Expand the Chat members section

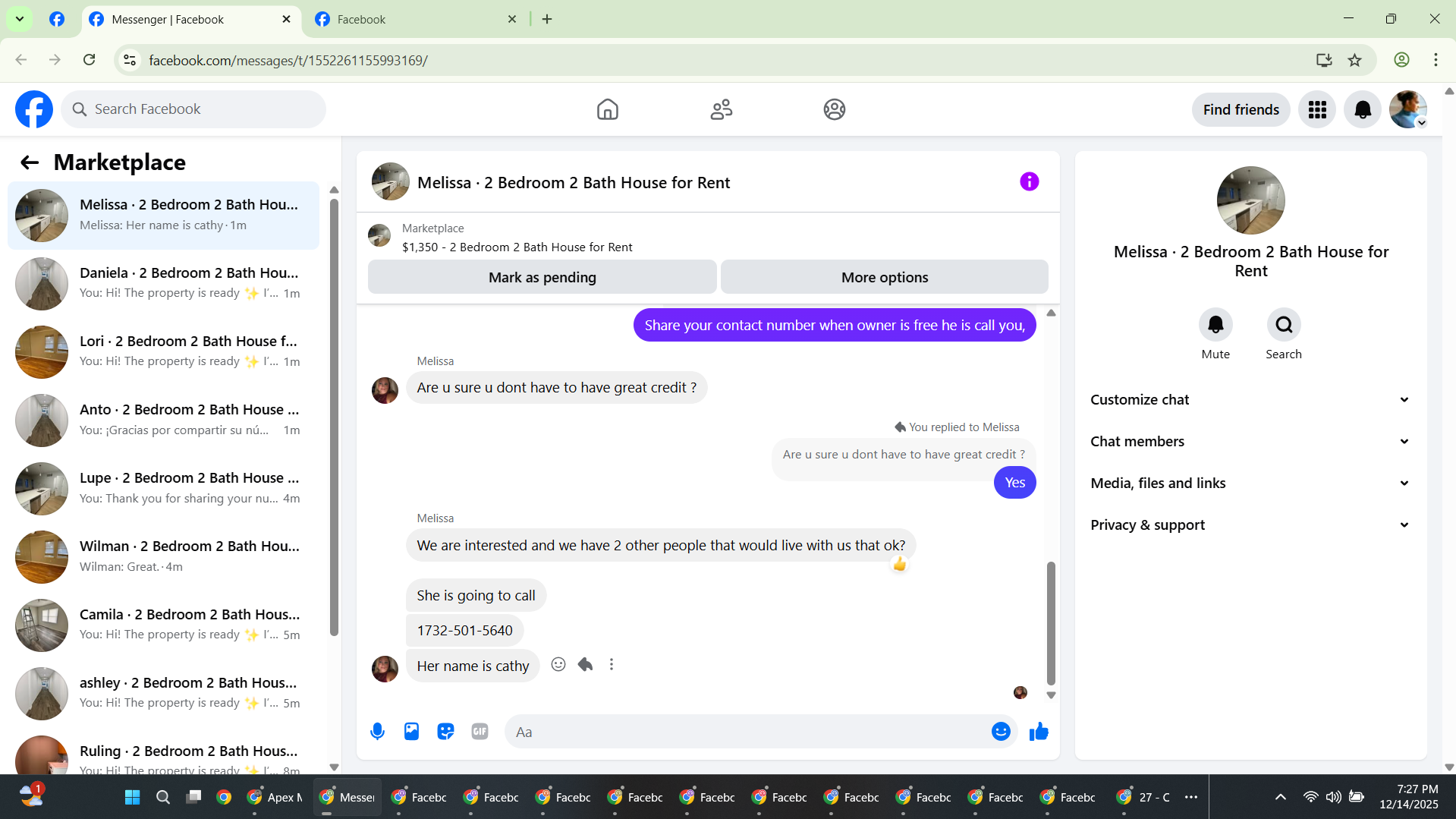(x=1250, y=442)
